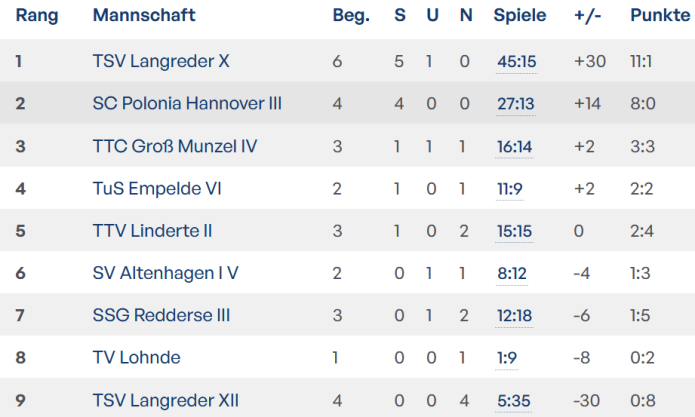Image resolution: width=695 pixels, height=417 pixels.
Task: Open TSV Langreder XII team page
Action: point(165,400)
